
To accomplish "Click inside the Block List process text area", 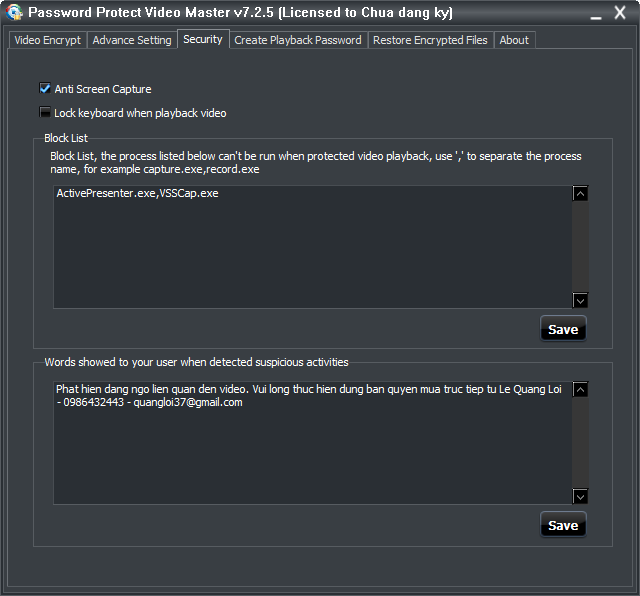I will (312, 250).
